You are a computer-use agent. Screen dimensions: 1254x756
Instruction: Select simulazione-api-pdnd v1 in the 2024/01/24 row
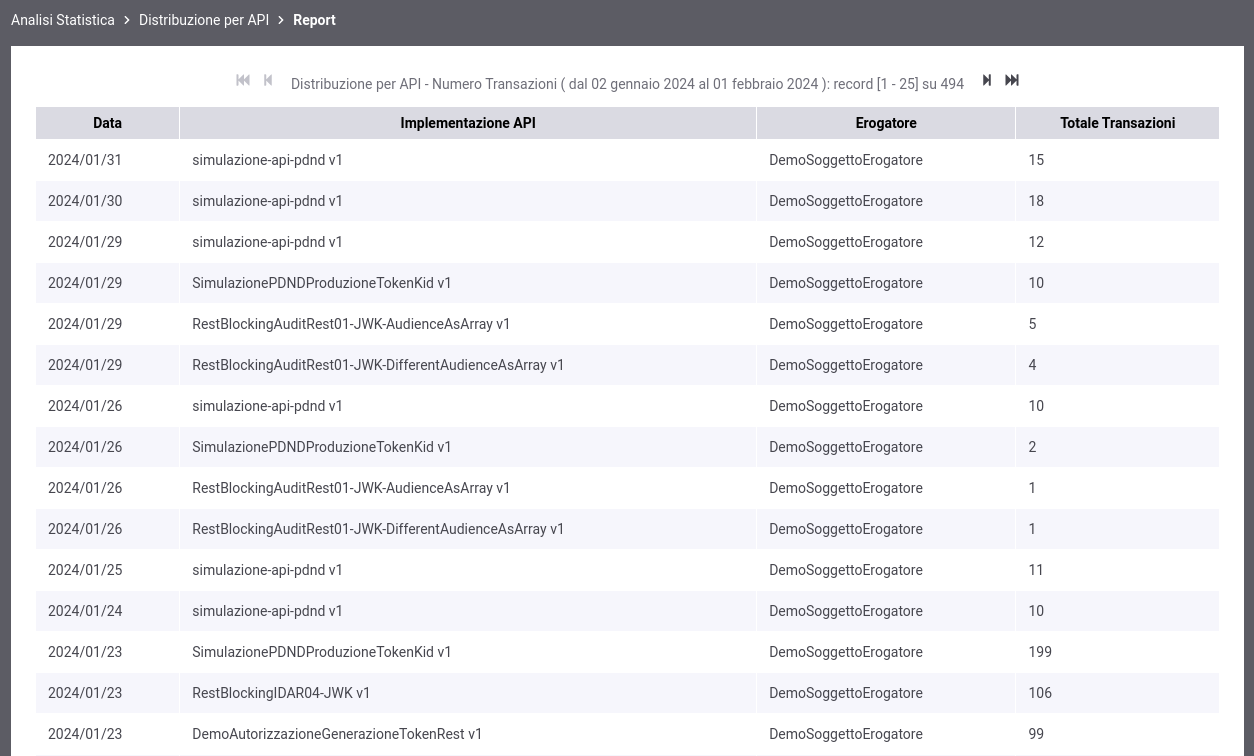(x=267, y=611)
